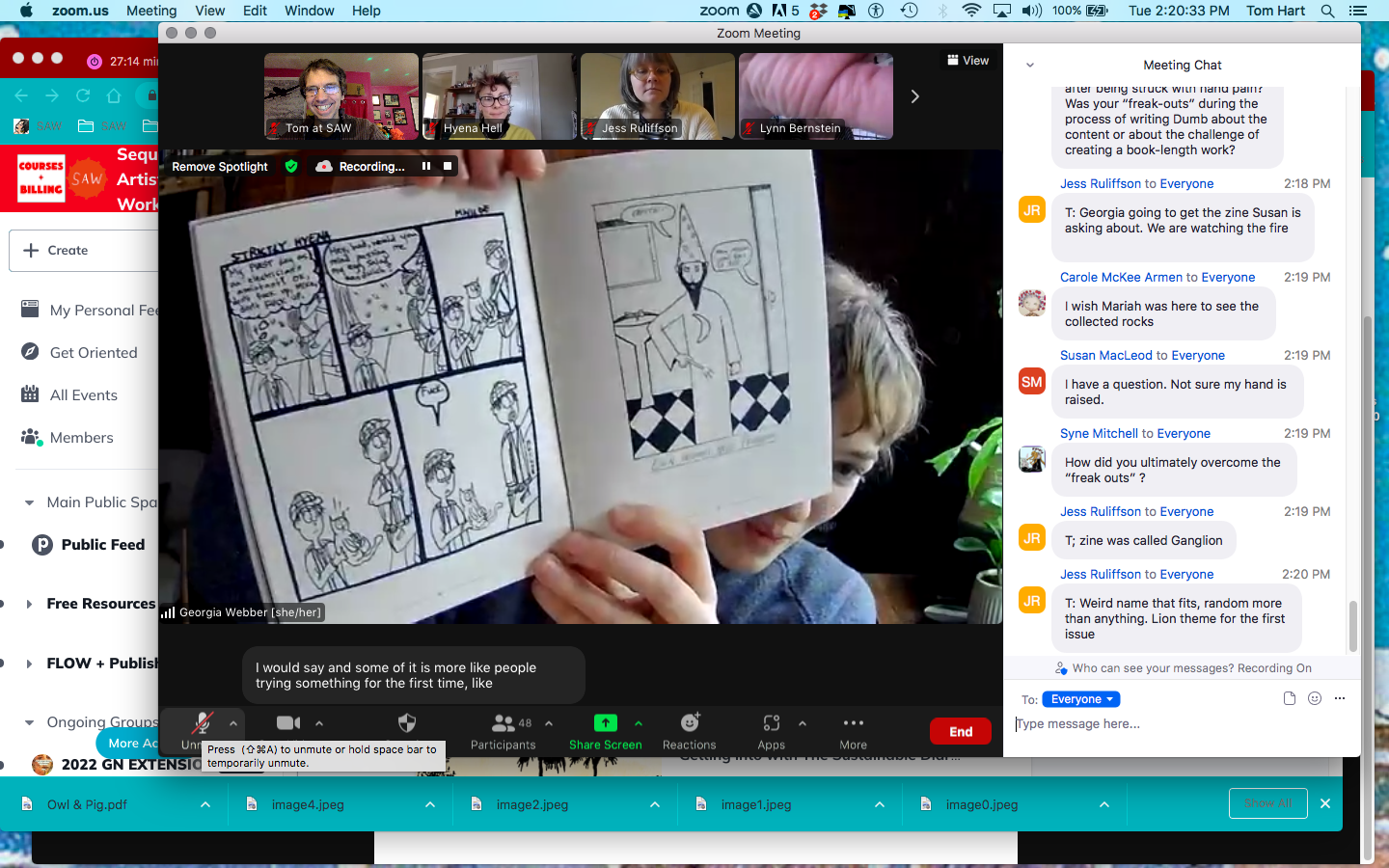Open the chat emoji picker
1389x868 pixels.
[1315, 698]
